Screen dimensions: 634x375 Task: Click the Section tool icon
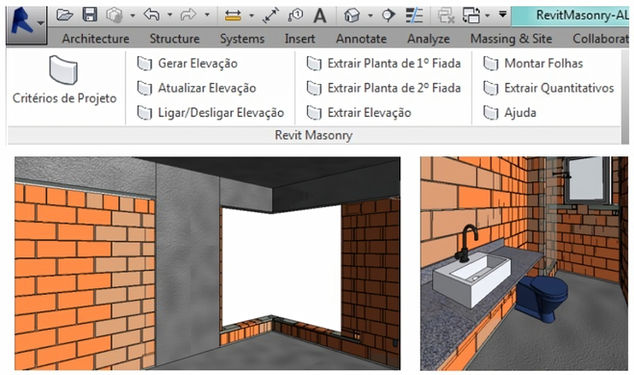(388, 16)
